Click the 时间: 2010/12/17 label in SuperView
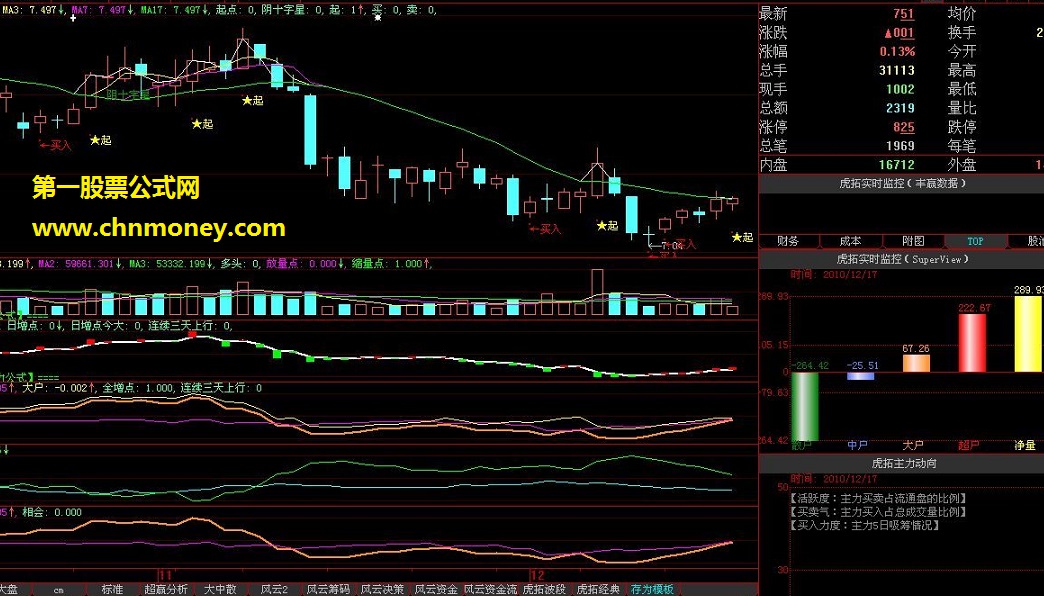 (x=833, y=274)
